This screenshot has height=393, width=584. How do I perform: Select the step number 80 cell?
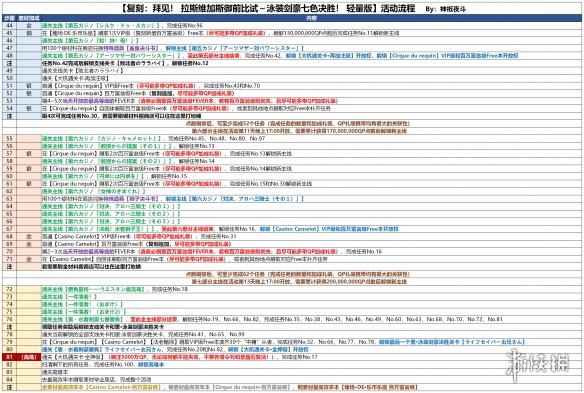click(x=9, y=349)
